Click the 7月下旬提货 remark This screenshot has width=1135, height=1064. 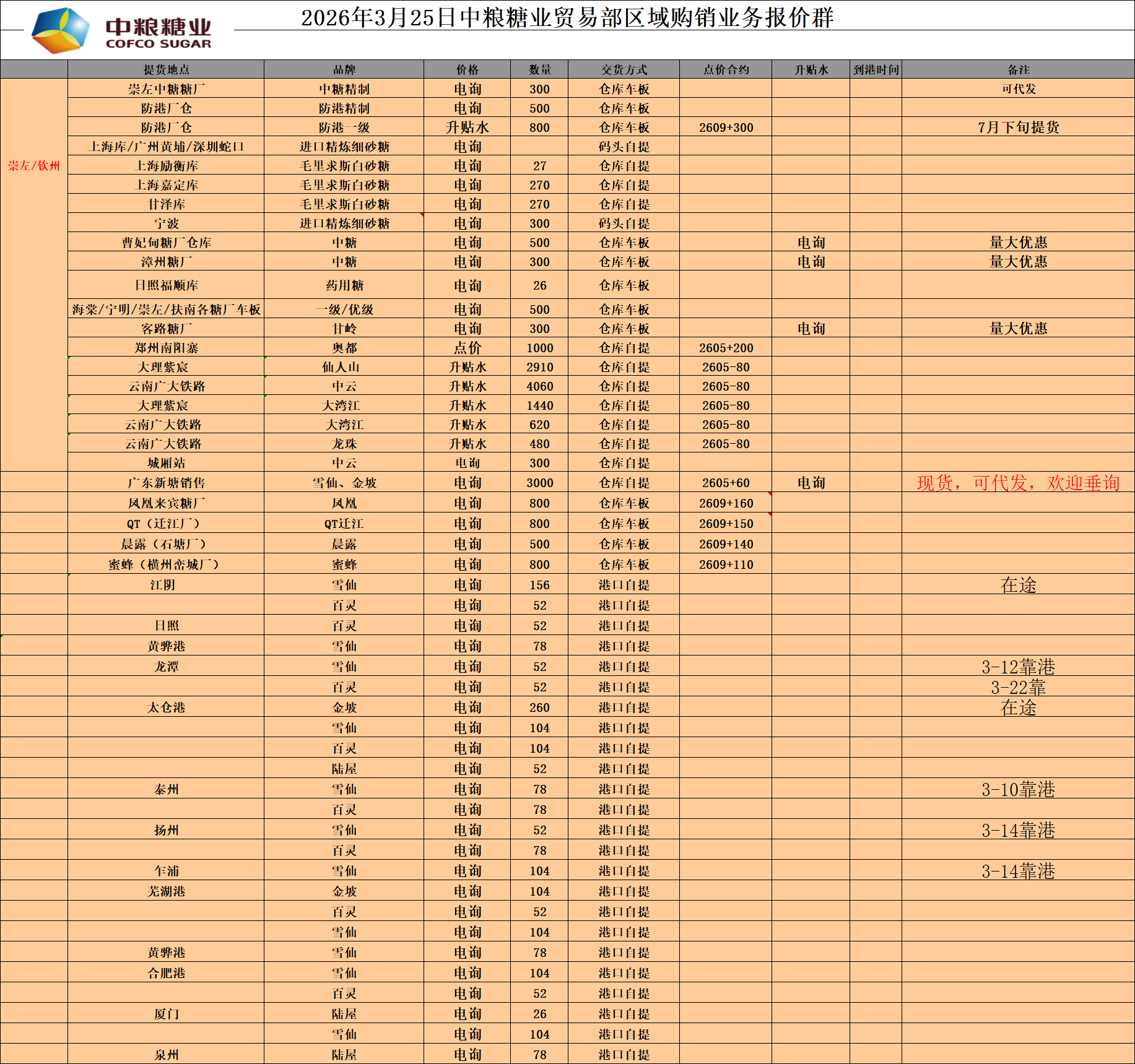pyautogui.click(x=1018, y=127)
